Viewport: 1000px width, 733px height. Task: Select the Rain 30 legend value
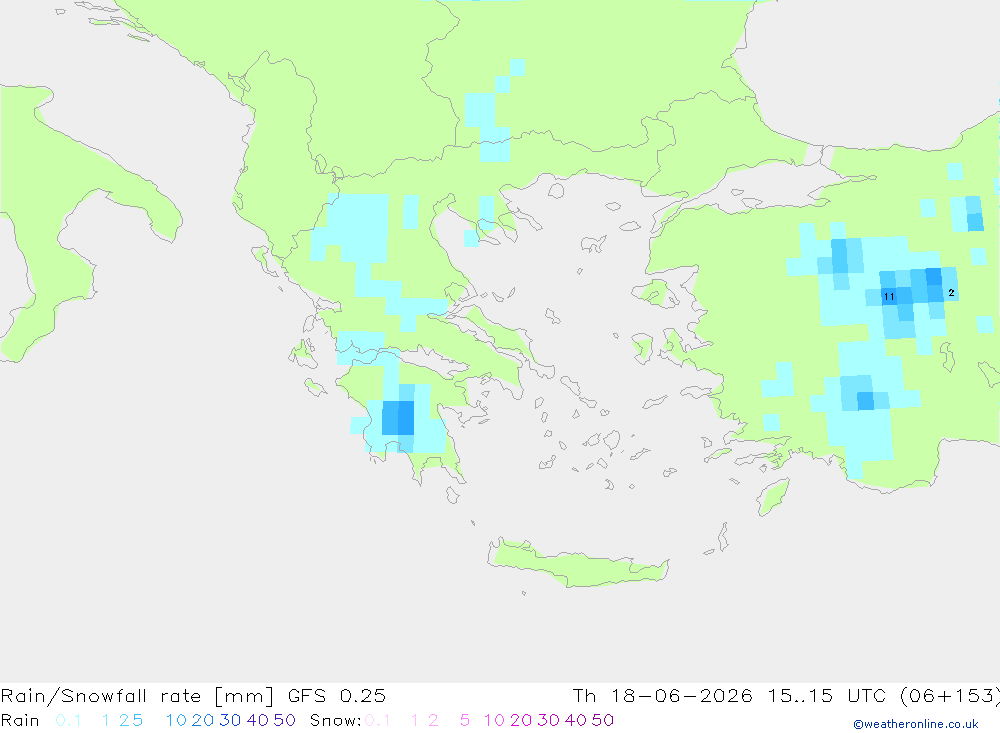230,720
